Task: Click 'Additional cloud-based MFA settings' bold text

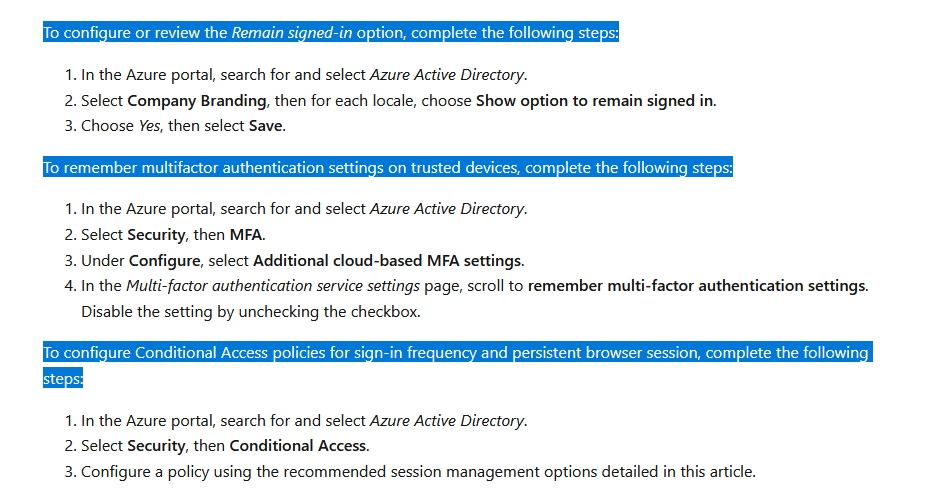Action: point(387,260)
